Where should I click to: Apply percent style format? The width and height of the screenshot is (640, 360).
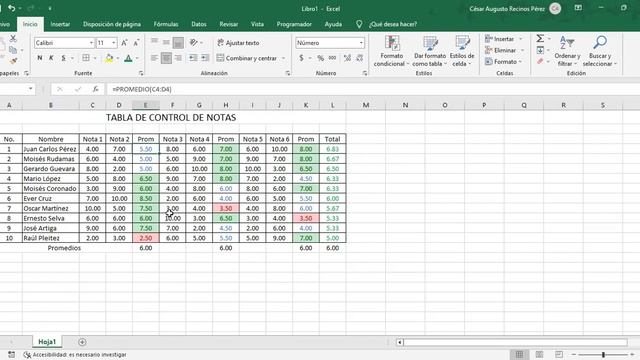click(321, 58)
